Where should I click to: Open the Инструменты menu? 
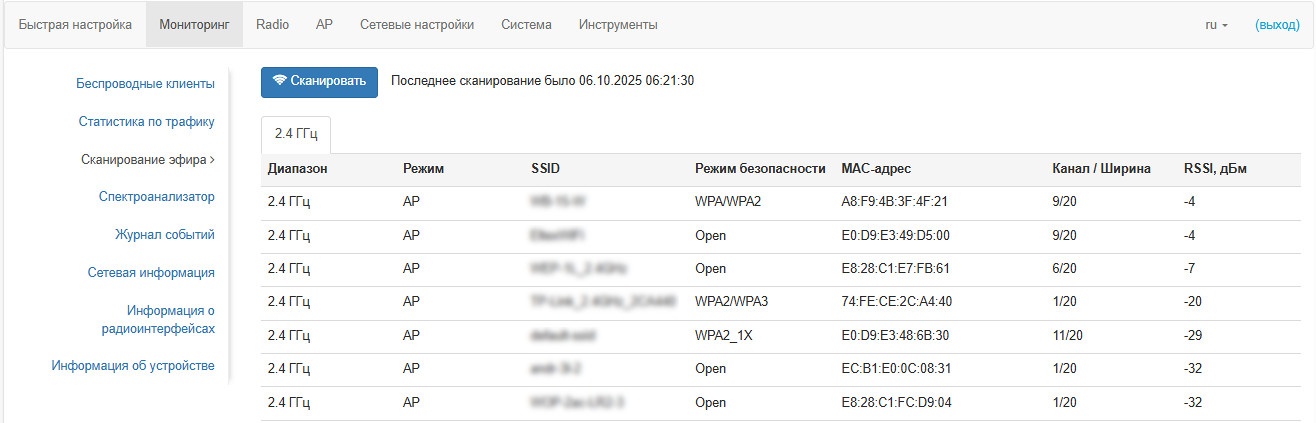coord(618,25)
